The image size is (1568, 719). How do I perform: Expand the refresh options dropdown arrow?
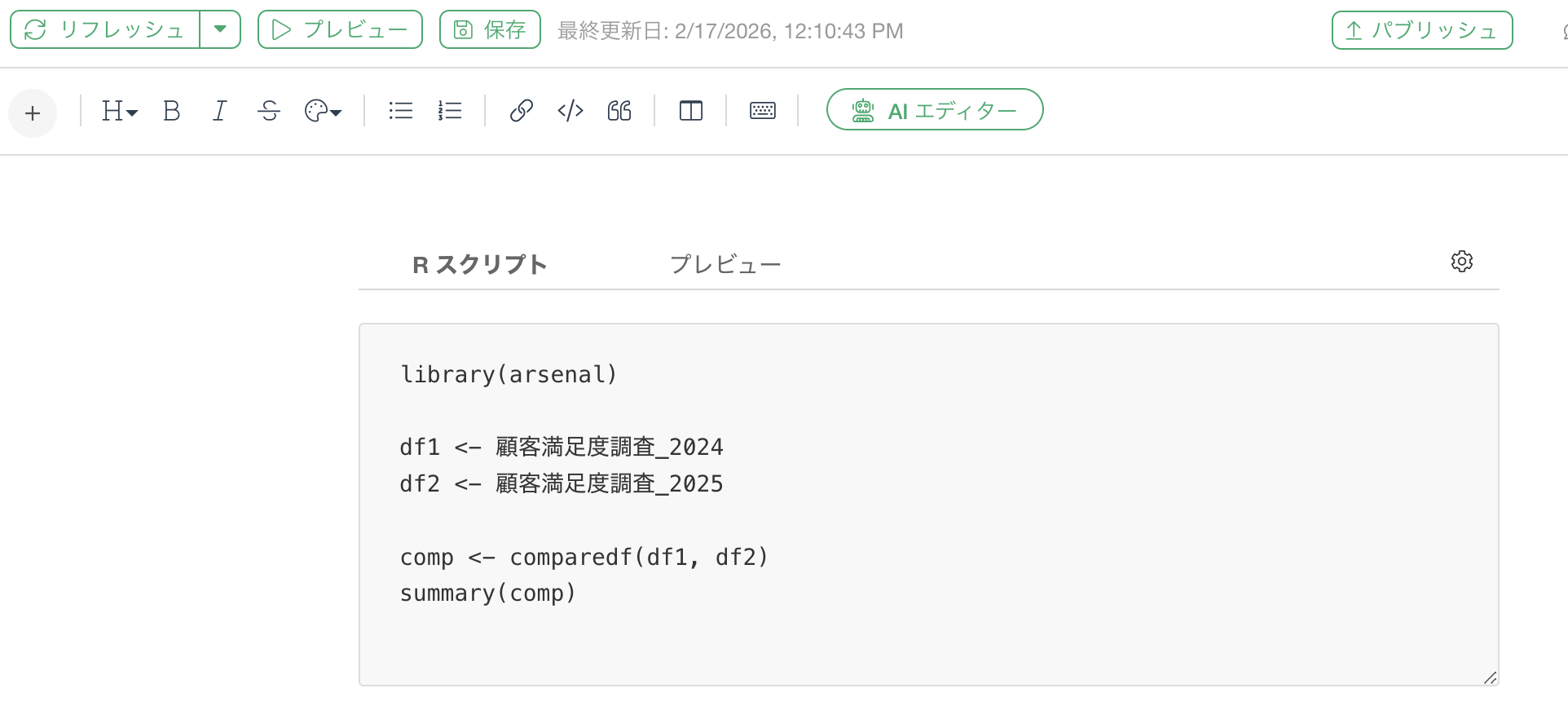[220, 29]
